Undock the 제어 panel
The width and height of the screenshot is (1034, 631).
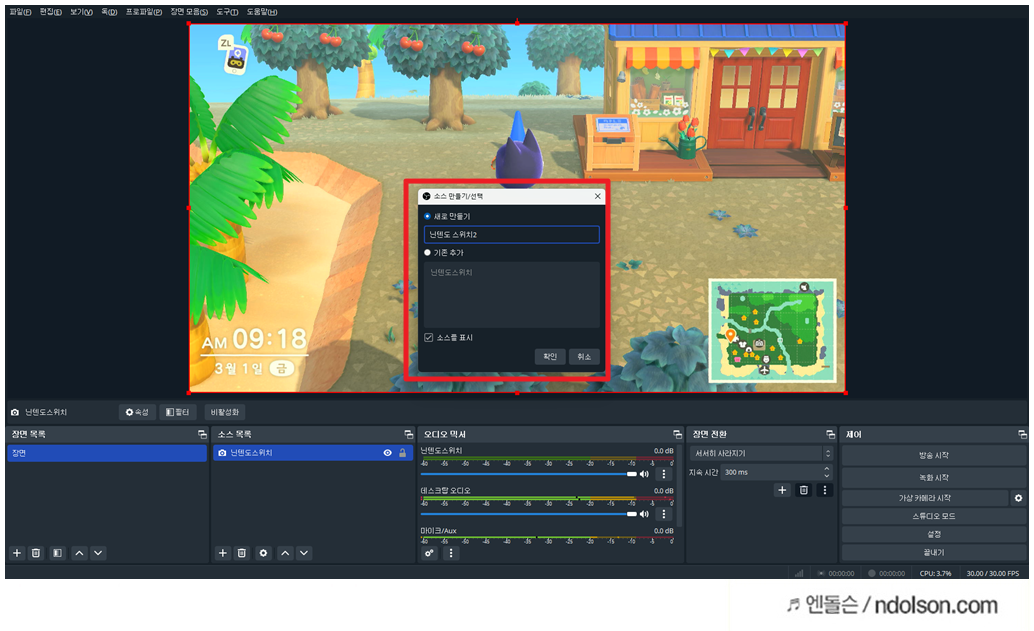1022,435
